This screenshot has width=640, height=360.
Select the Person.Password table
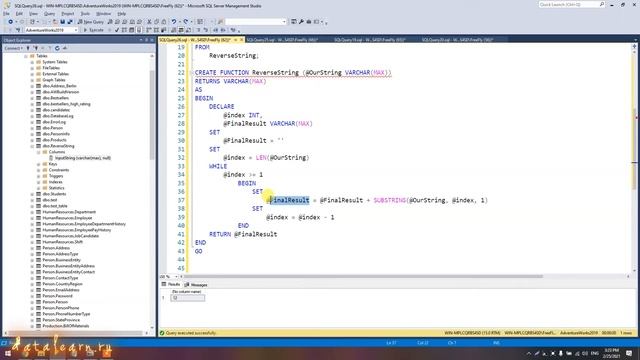pos(57,296)
